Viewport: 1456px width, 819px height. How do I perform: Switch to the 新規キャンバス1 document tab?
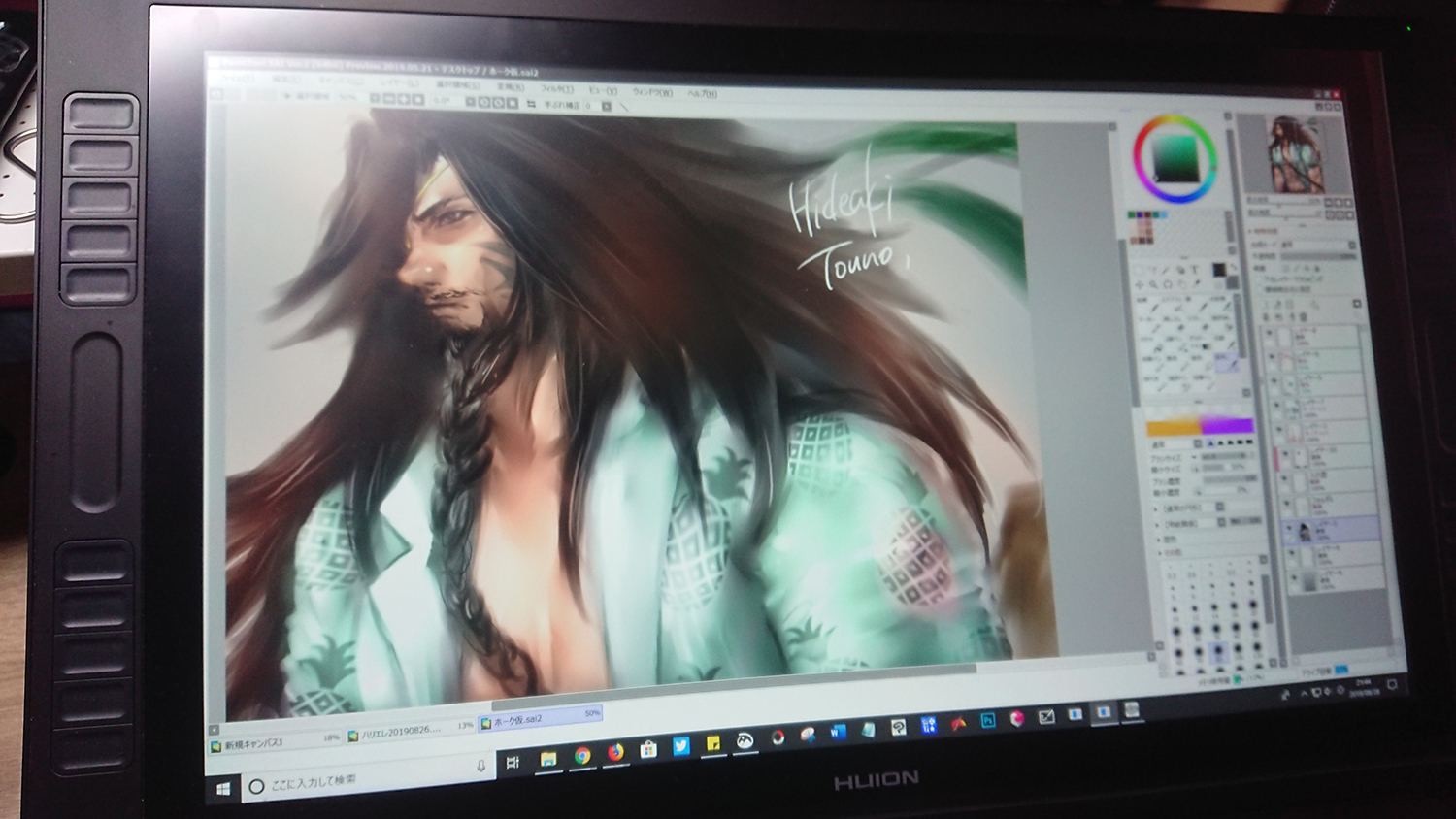tap(277, 743)
